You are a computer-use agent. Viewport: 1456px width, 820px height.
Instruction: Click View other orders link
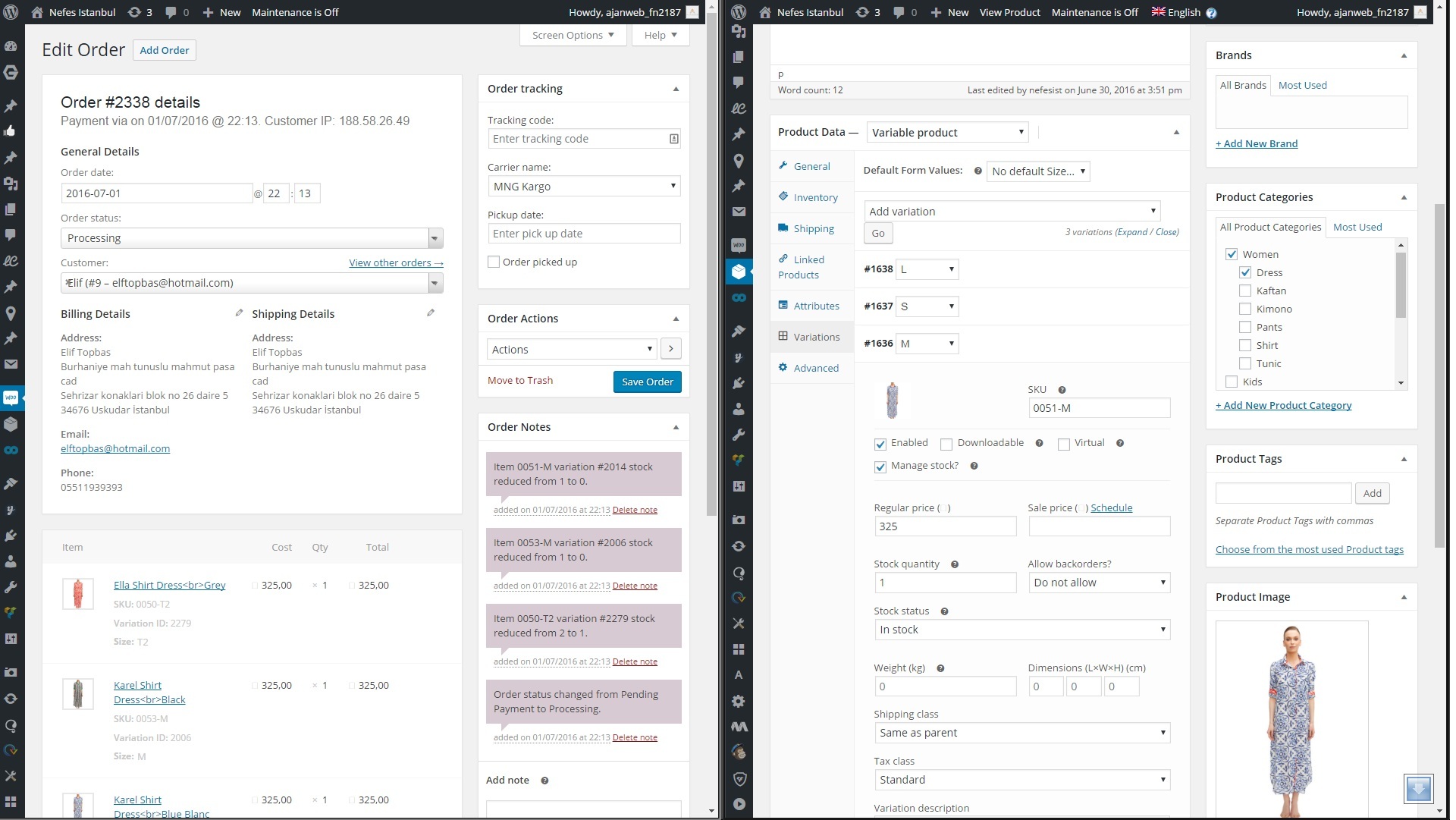(396, 262)
